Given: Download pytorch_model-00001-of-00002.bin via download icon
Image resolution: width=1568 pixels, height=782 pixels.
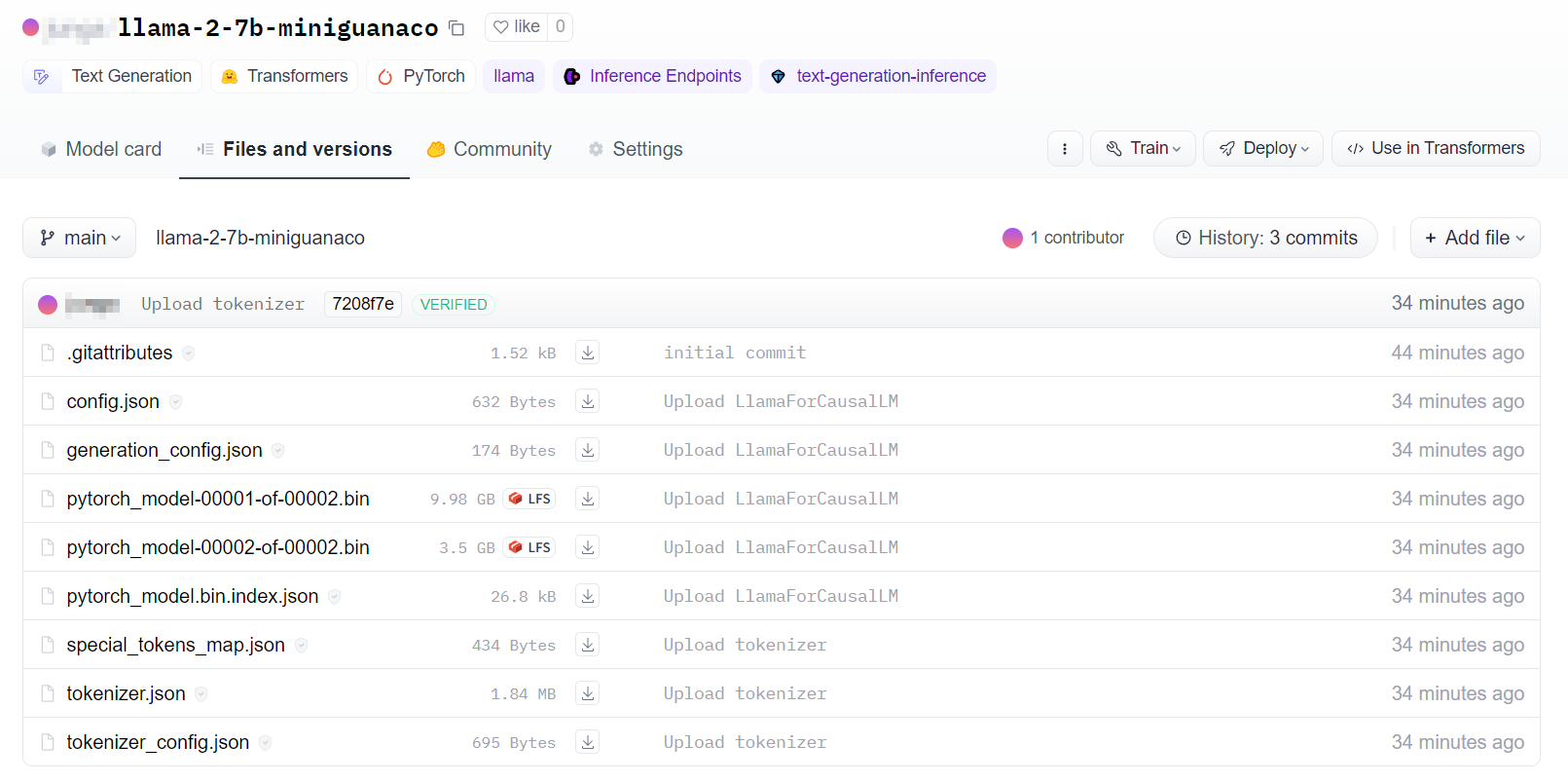Looking at the screenshot, I should (x=587, y=499).
